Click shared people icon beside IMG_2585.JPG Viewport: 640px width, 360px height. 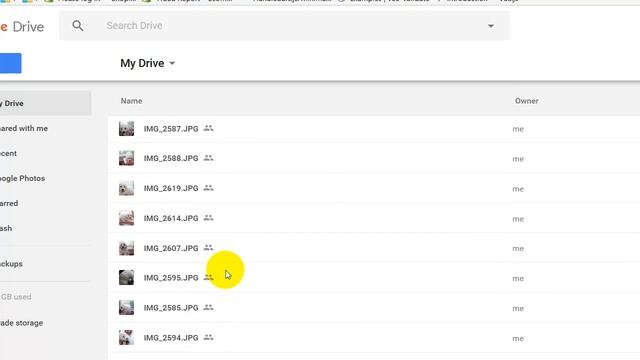208,307
